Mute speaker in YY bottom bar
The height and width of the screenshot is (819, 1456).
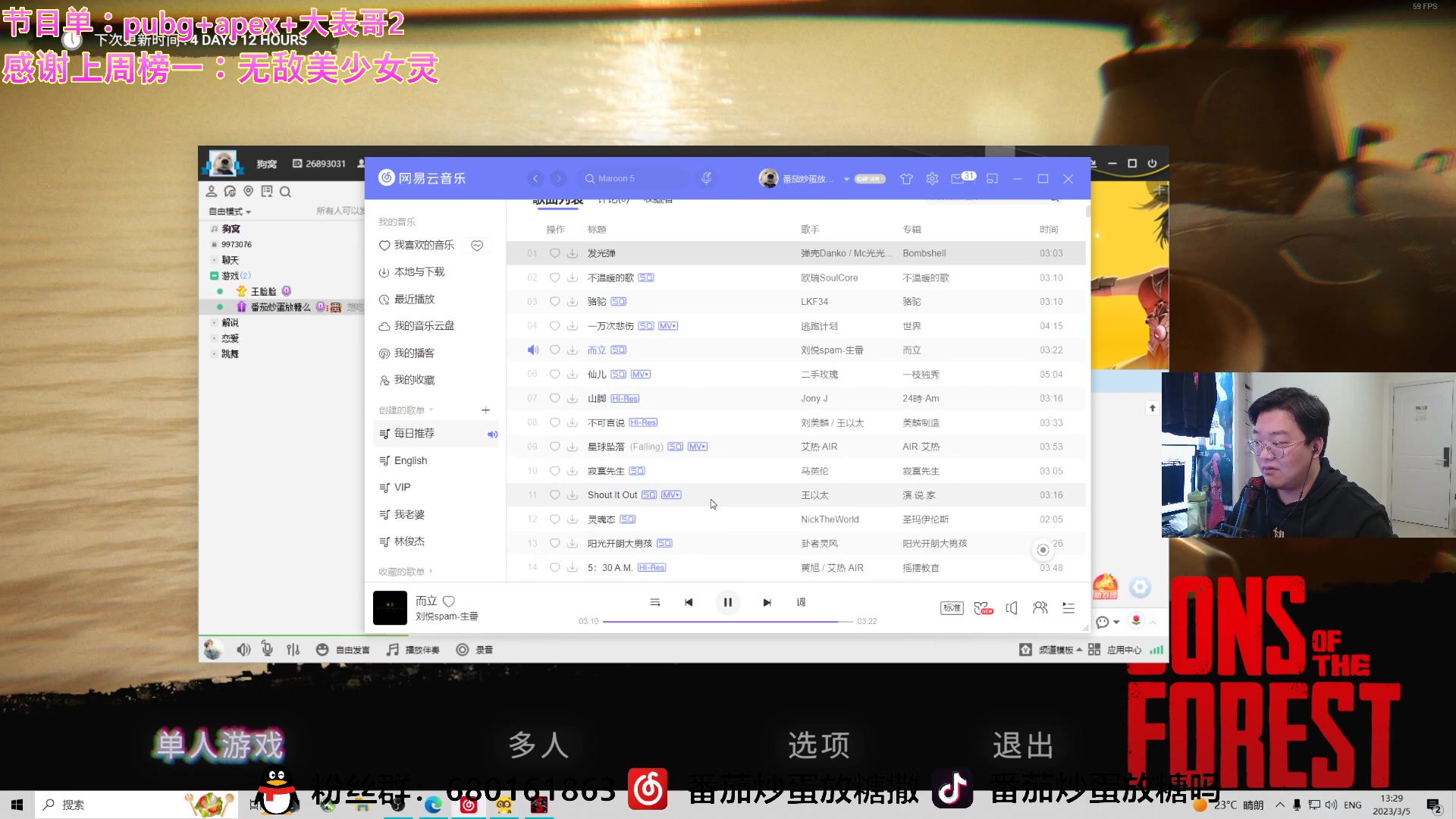click(243, 649)
